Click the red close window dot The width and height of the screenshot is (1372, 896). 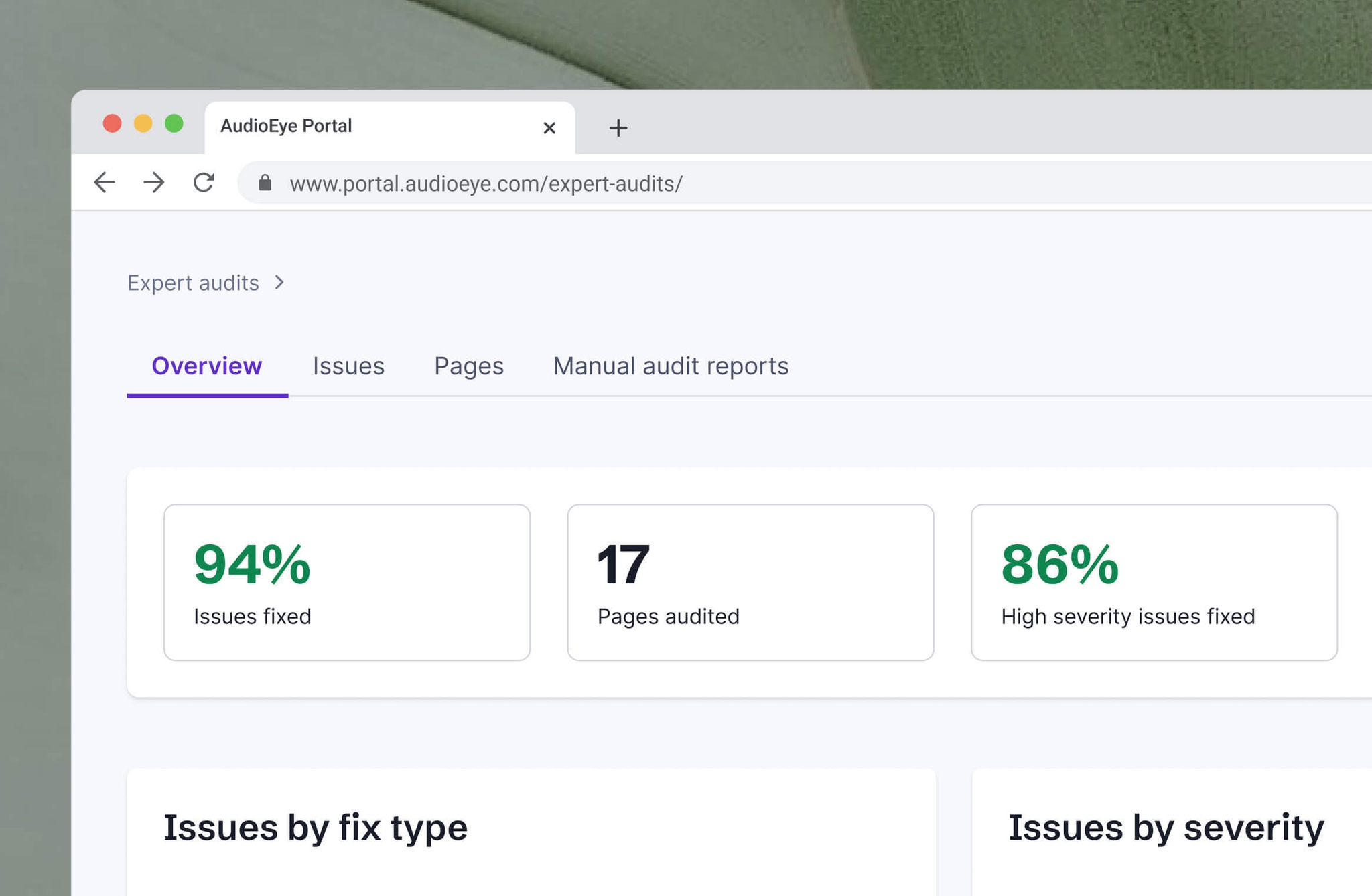112,124
